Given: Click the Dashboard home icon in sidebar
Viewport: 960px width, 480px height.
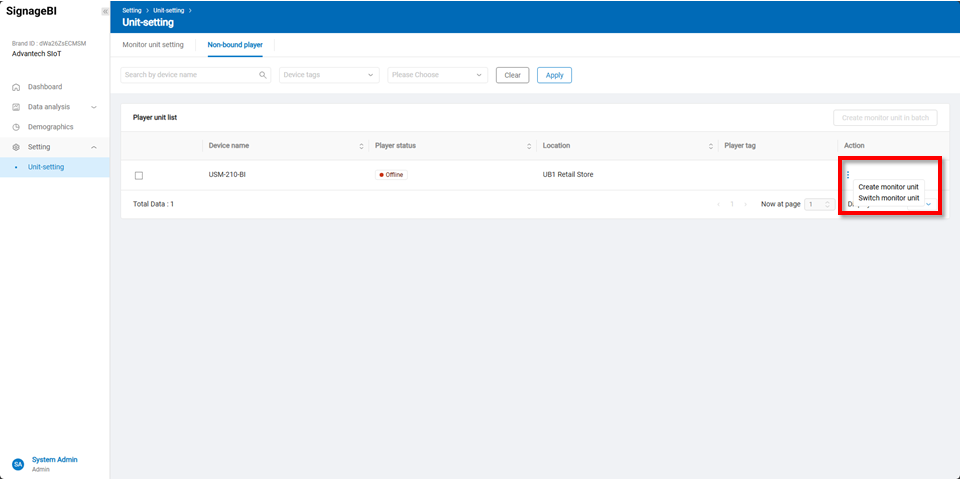Looking at the screenshot, I should 16,87.
